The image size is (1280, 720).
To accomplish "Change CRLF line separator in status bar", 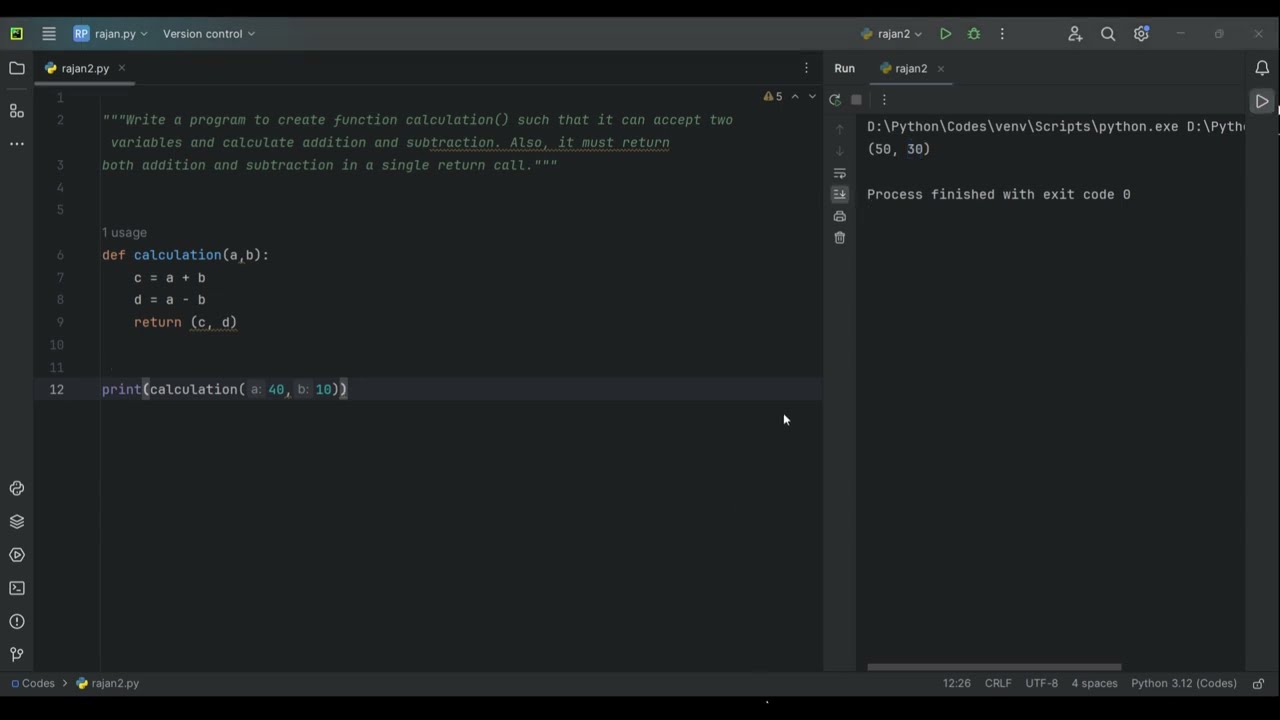I will (998, 683).
